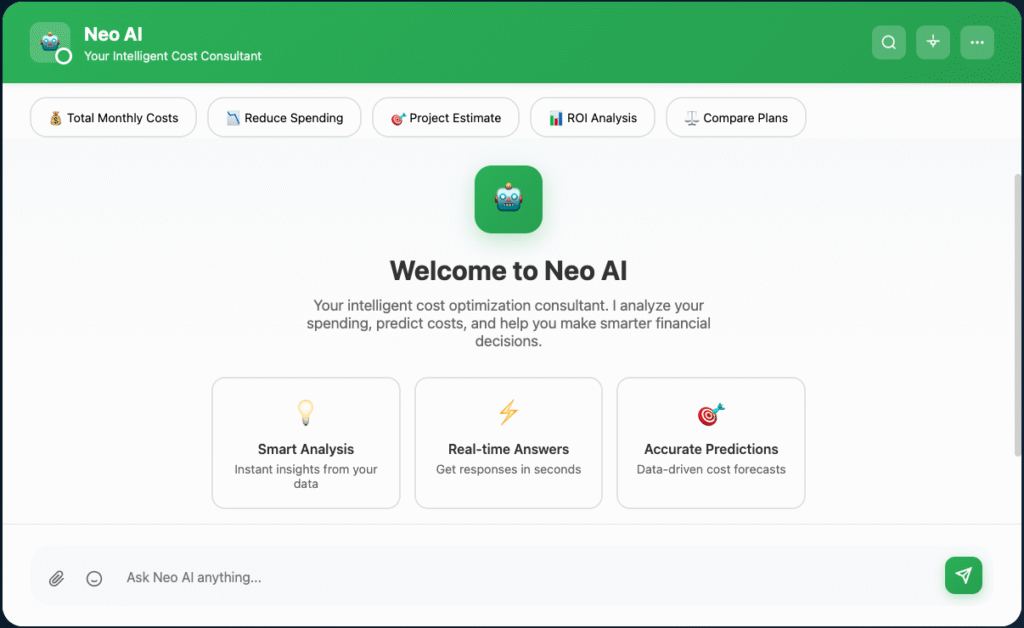Select the Compare Plans chip
The image size is (1024, 628).
735,118
